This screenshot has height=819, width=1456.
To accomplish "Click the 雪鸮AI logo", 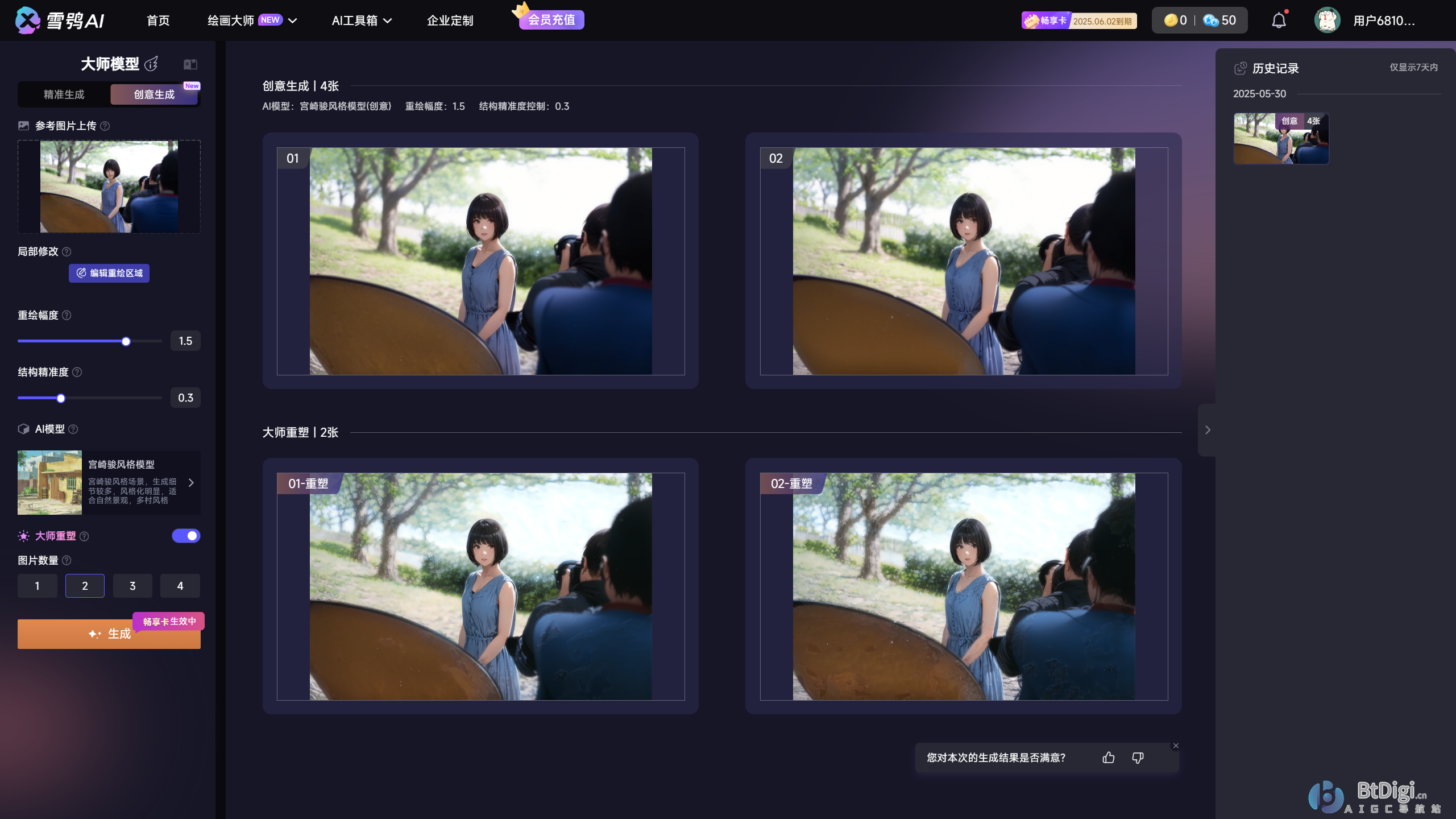I will point(60,20).
